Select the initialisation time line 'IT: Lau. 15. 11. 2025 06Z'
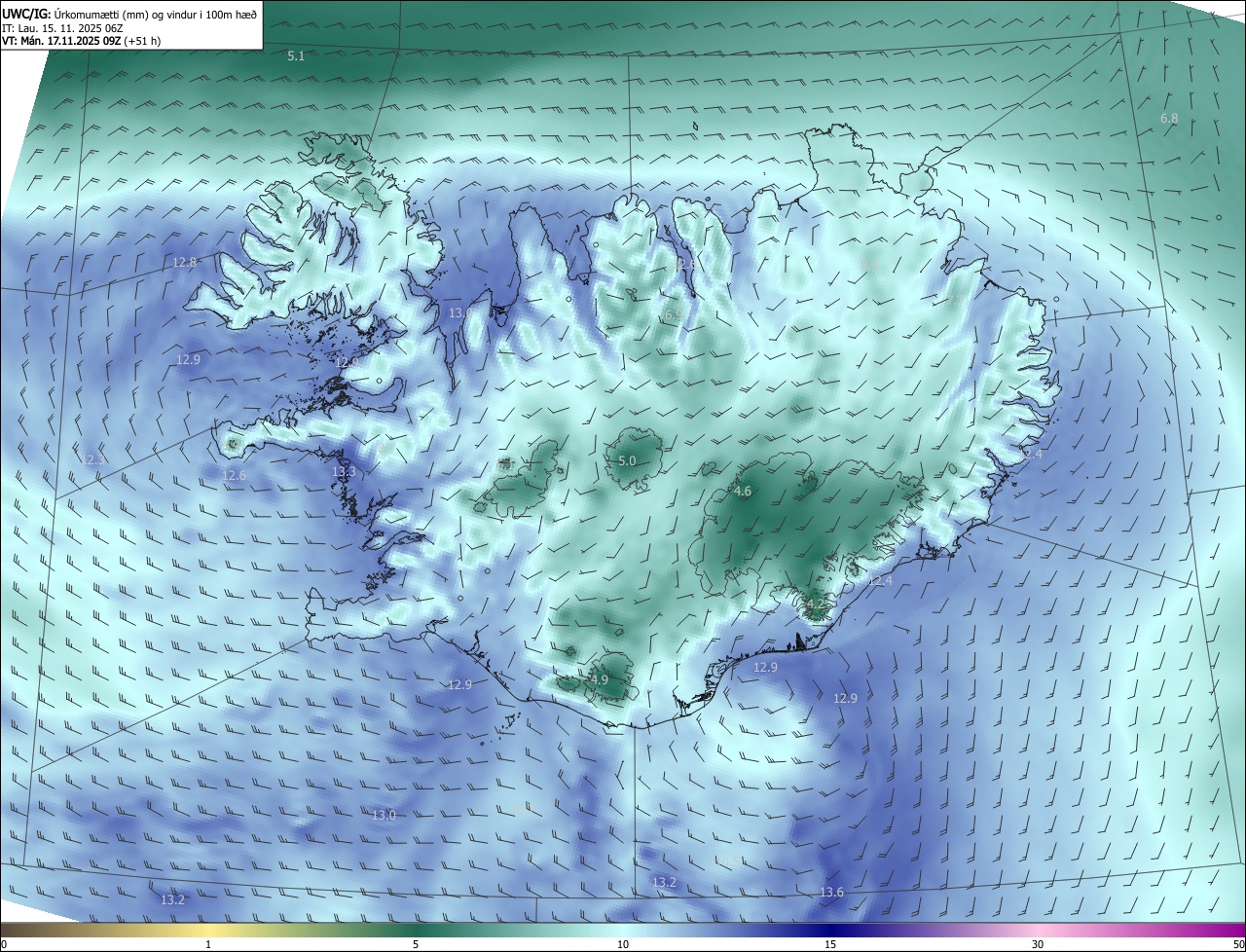The width and height of the screenshot is (1246, 952). click(x=62, y=28)
